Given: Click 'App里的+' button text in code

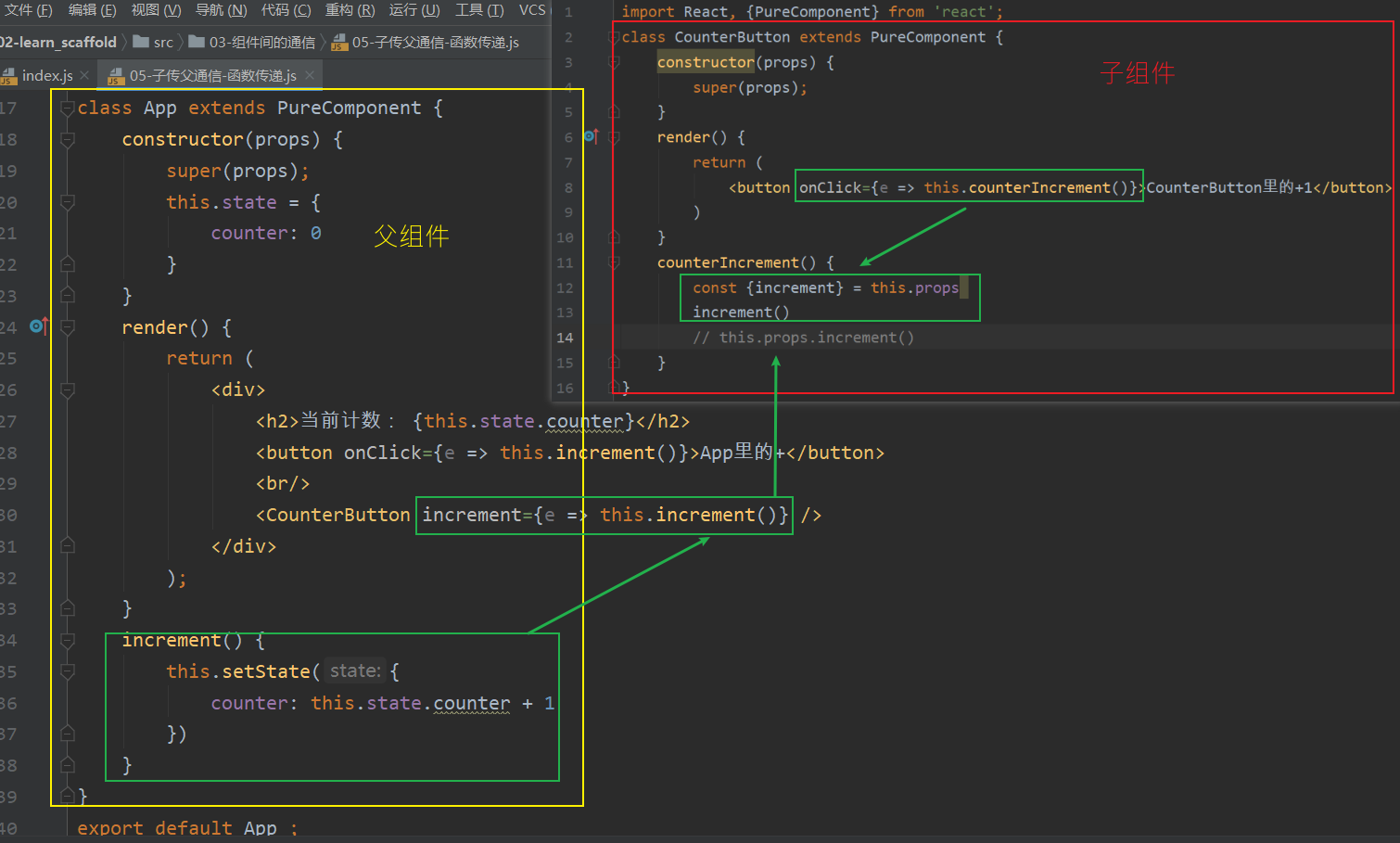Looking at the screenshot, I should click(743, 453).
